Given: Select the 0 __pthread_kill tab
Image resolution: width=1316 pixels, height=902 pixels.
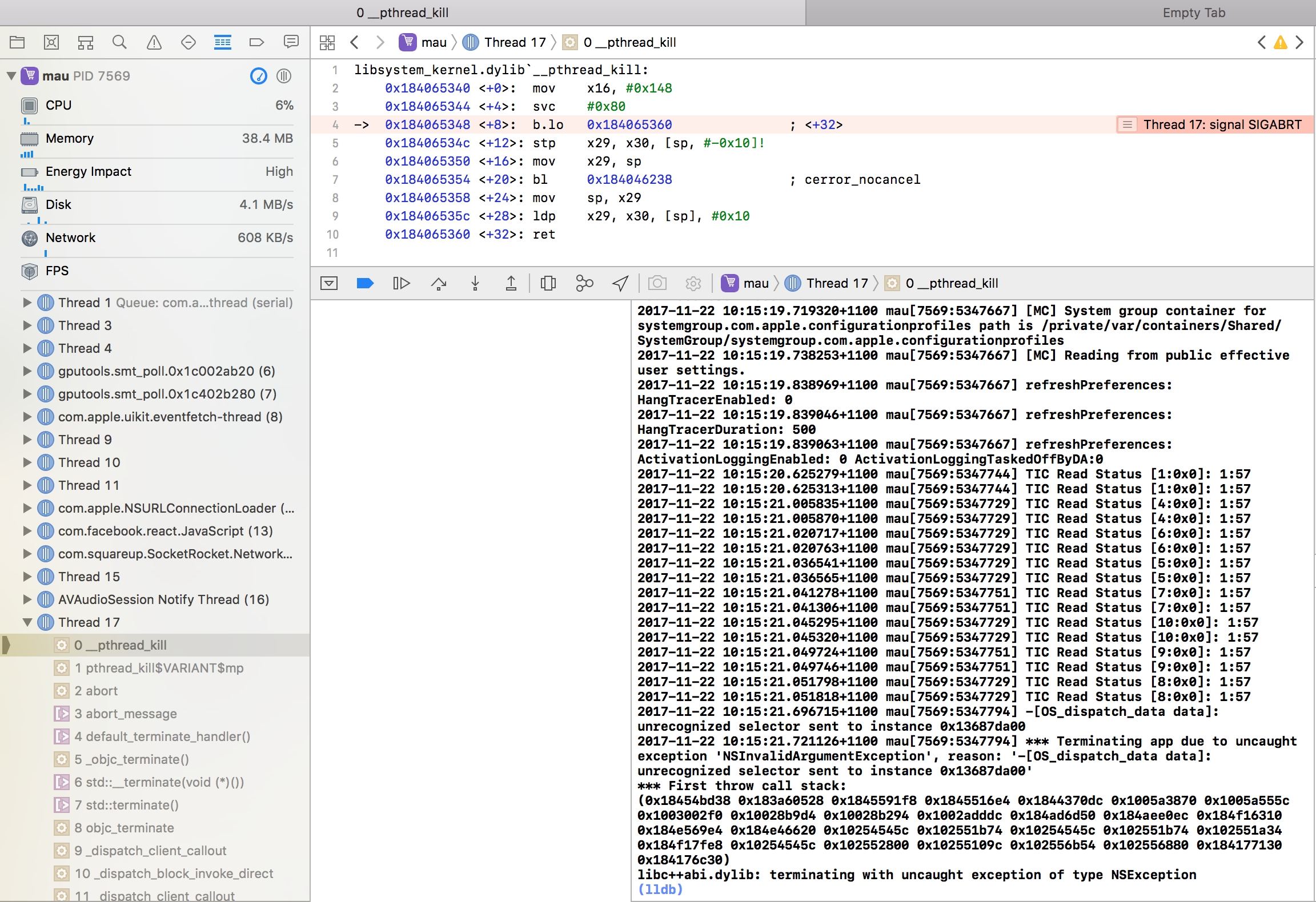Looking at the screenshot, I should tap(402, 12).
